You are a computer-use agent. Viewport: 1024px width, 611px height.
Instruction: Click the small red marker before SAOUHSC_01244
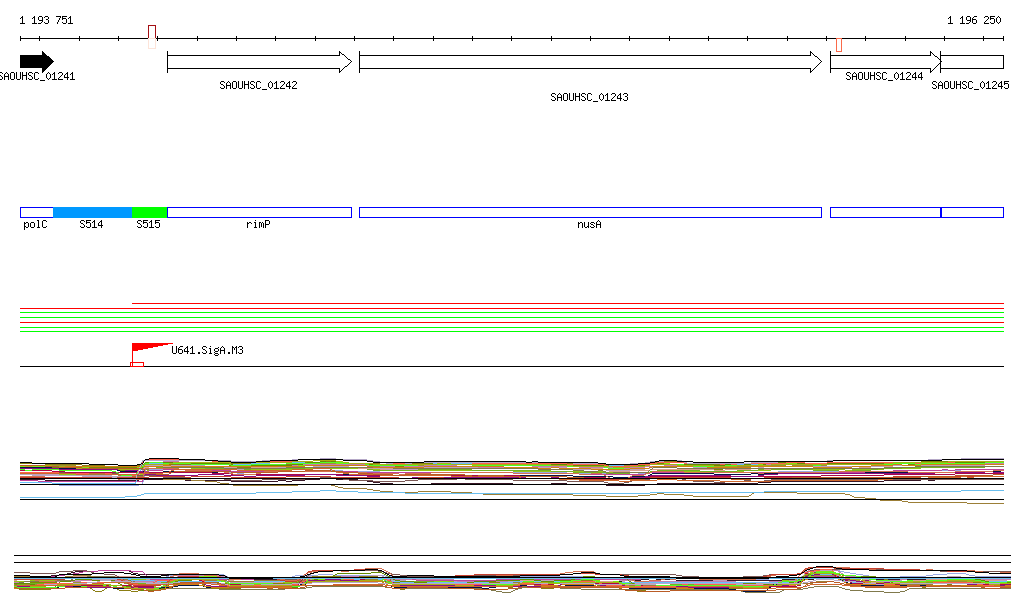(x=839, y=44)
